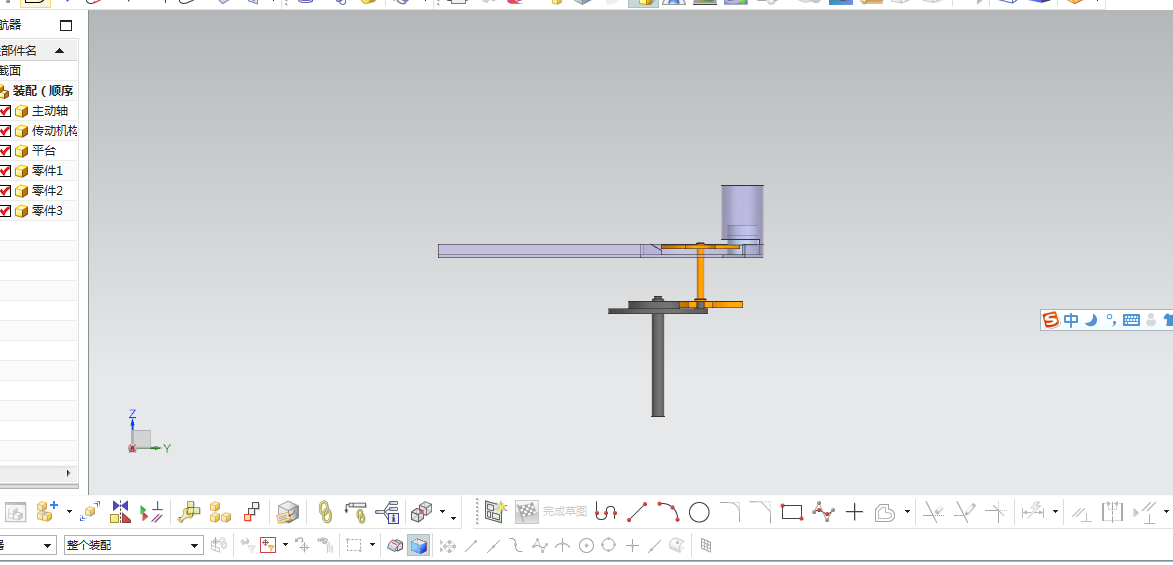This screenshot has height=565, width=1173.
Task: Click the wireframe cubes interference icon
Action: [x=422, y=512]
